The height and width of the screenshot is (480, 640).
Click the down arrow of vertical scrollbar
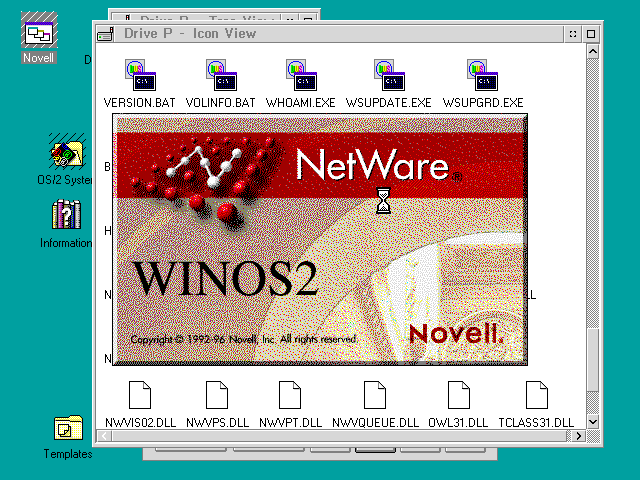pos(593,421)
